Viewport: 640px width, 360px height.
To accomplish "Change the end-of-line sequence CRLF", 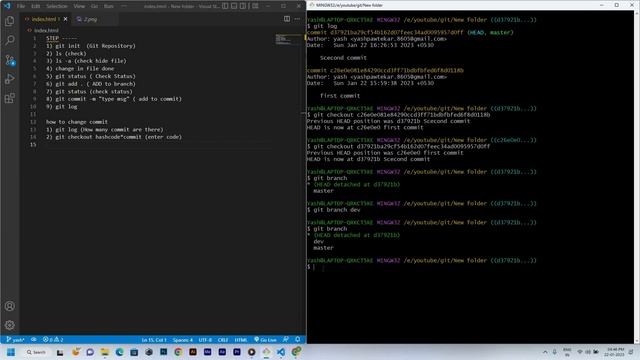I will (223, 340).
